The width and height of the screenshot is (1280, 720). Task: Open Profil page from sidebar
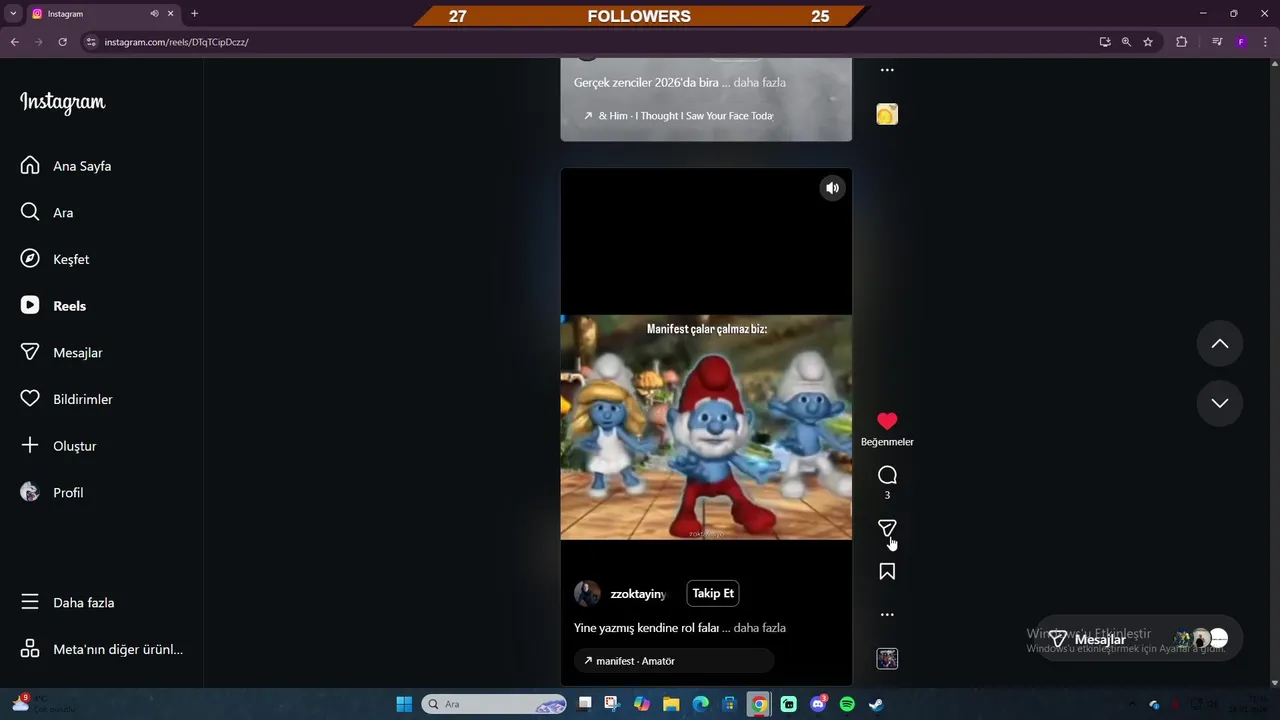coord(52,492)
